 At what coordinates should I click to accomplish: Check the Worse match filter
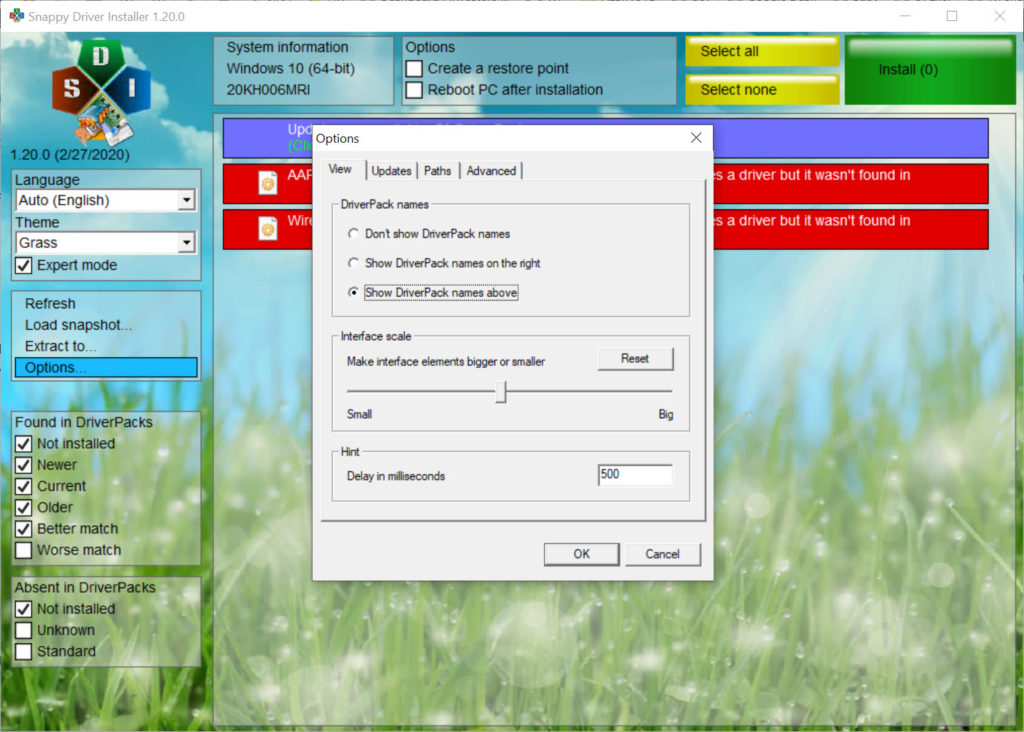click(24, 550)
